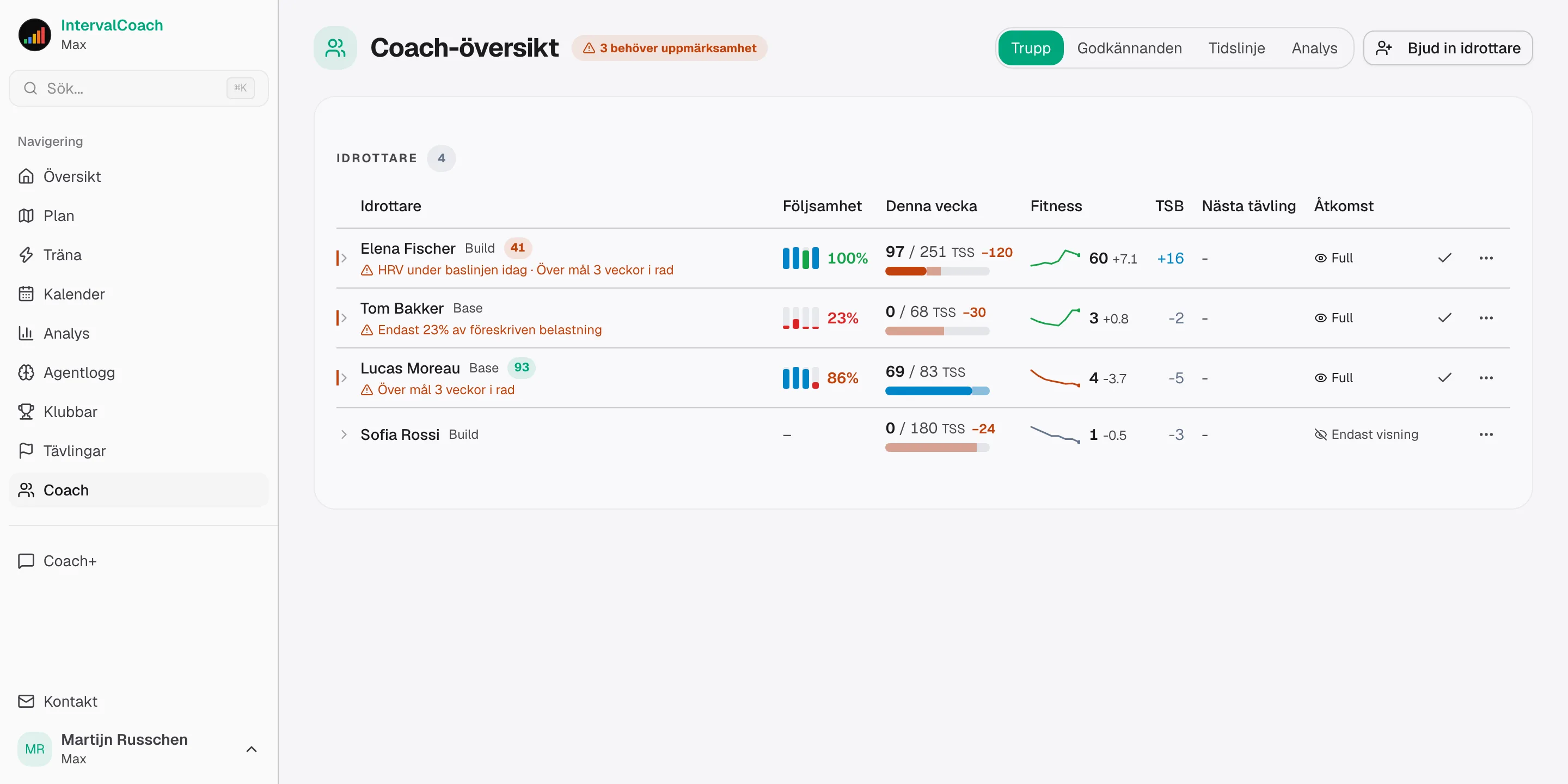Click the Kontakt envelope icon
Viewport: 1568px width, 784px height.
click(26, 702)
